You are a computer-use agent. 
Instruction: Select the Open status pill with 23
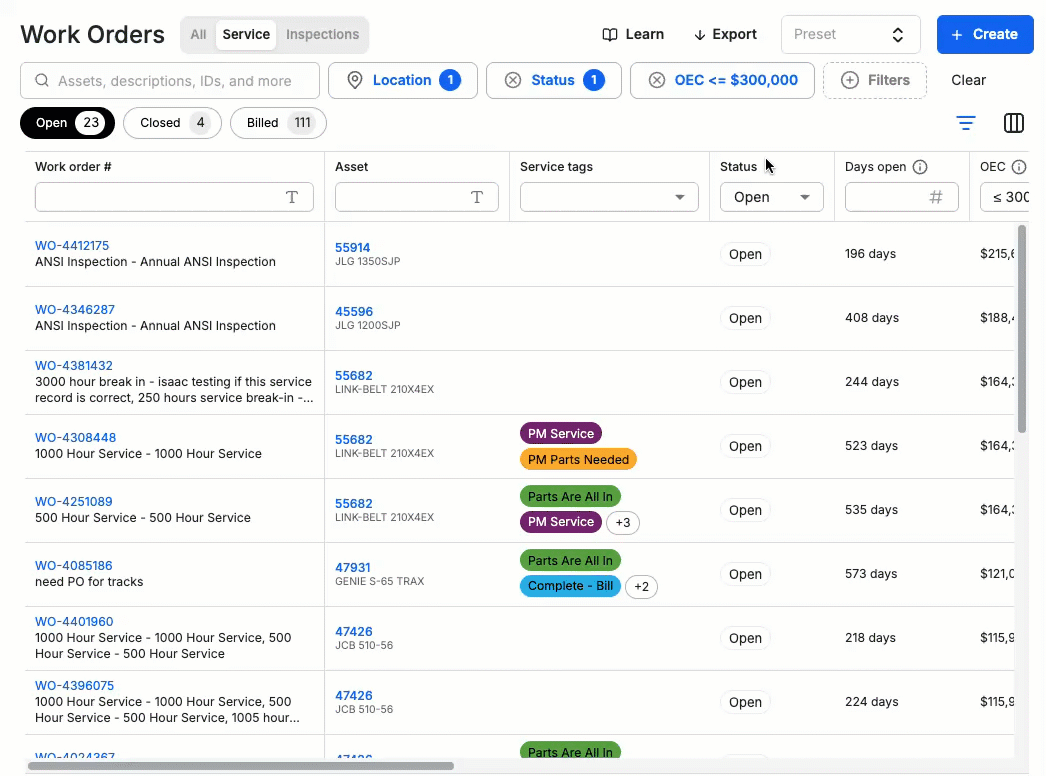coord(67,123)
